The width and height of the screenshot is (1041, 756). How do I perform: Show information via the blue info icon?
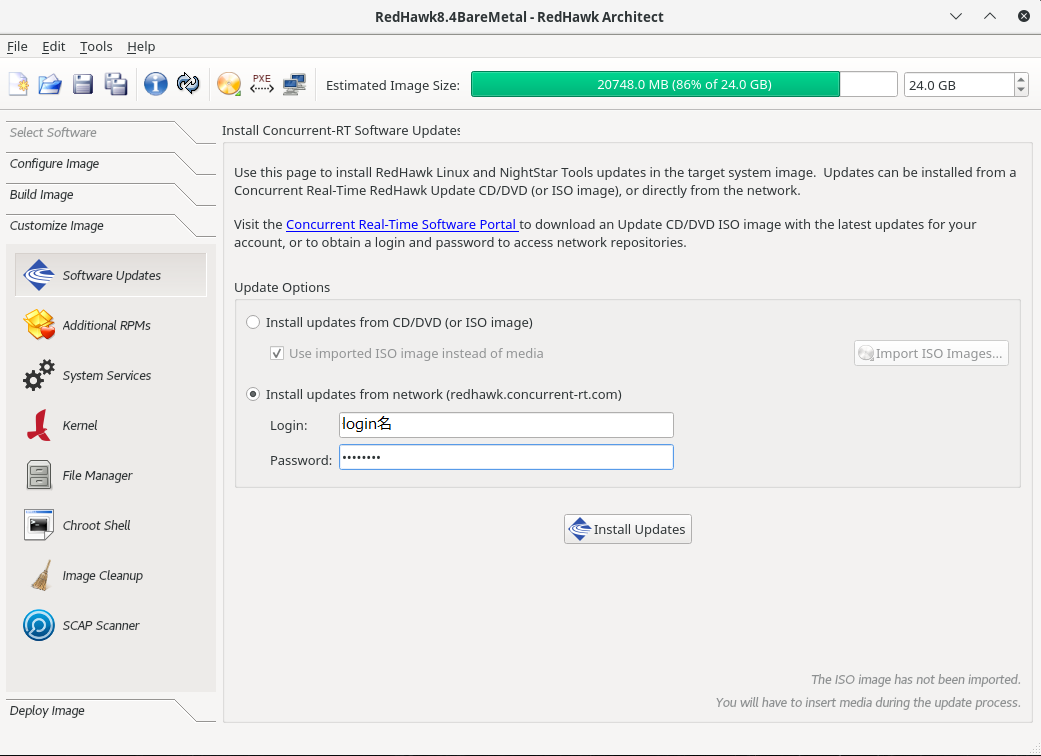click(x=156, y=84)
